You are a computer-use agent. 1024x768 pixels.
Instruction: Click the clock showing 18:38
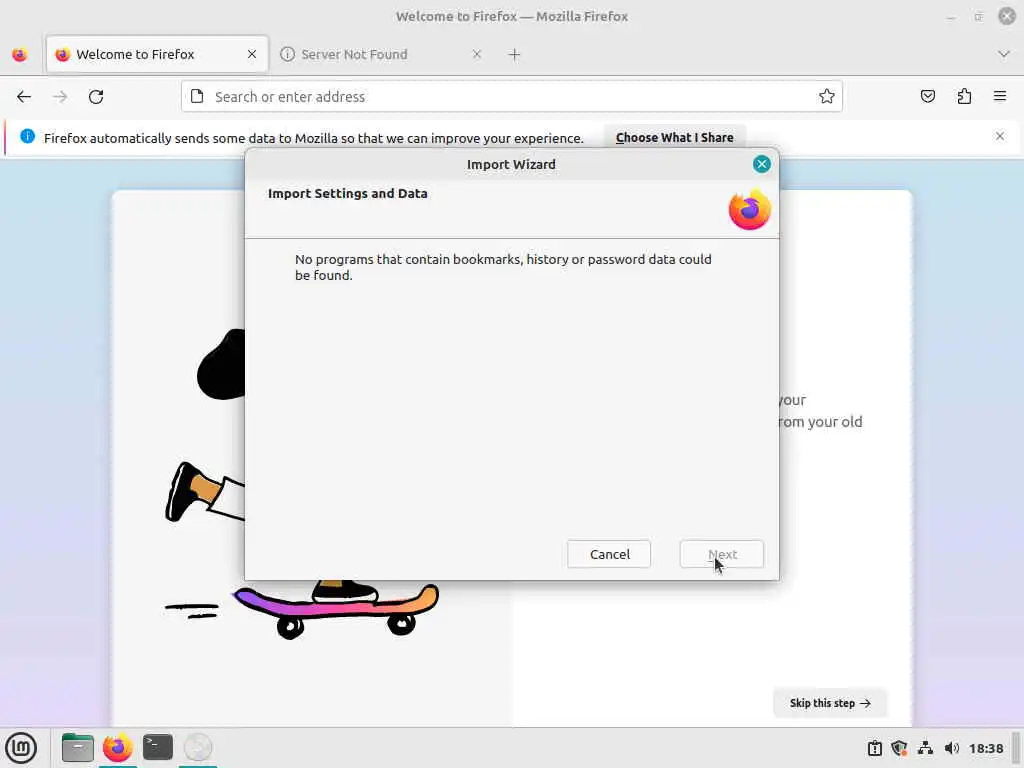click(x=986, y=748)
